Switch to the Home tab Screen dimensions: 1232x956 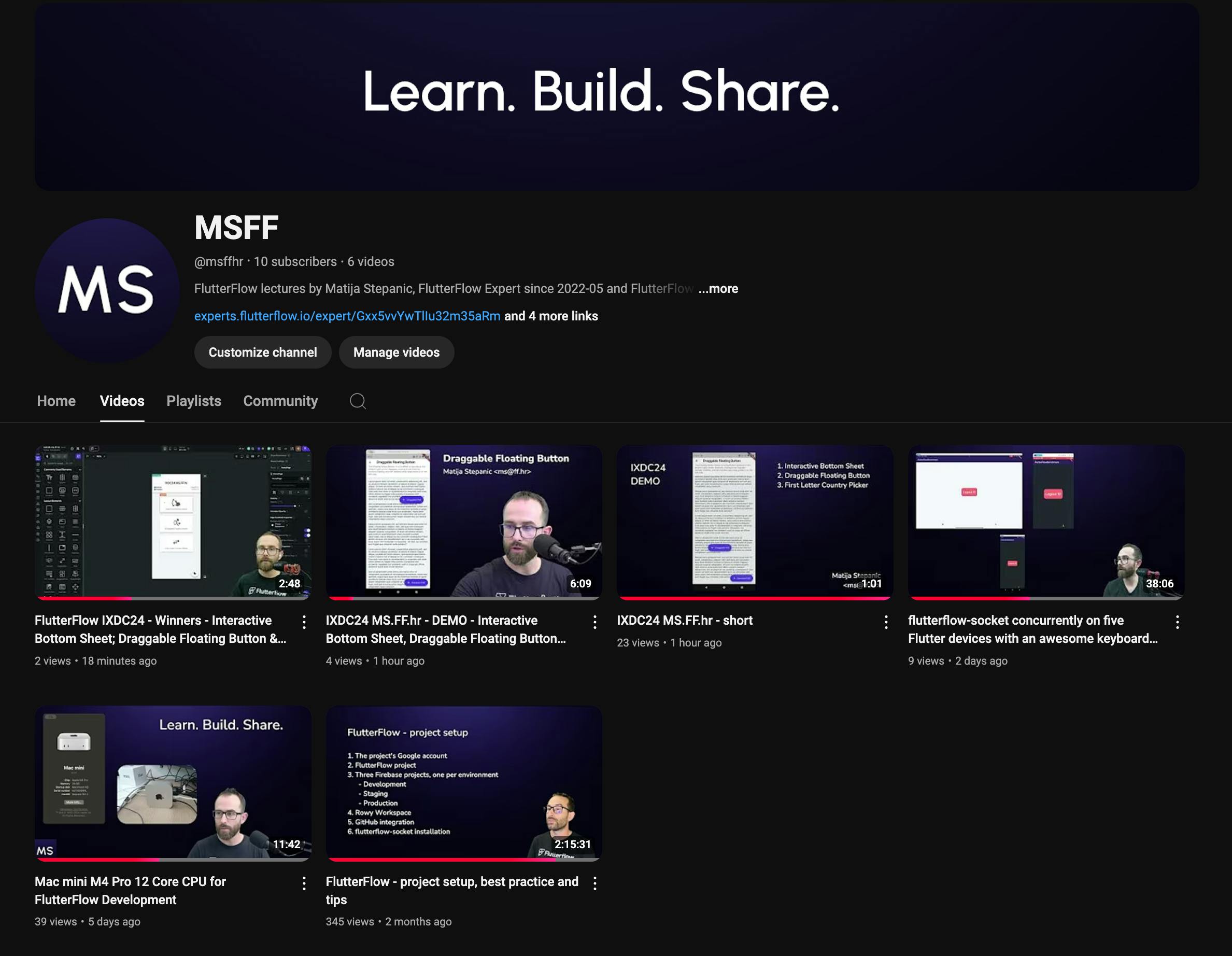point(56,401)
